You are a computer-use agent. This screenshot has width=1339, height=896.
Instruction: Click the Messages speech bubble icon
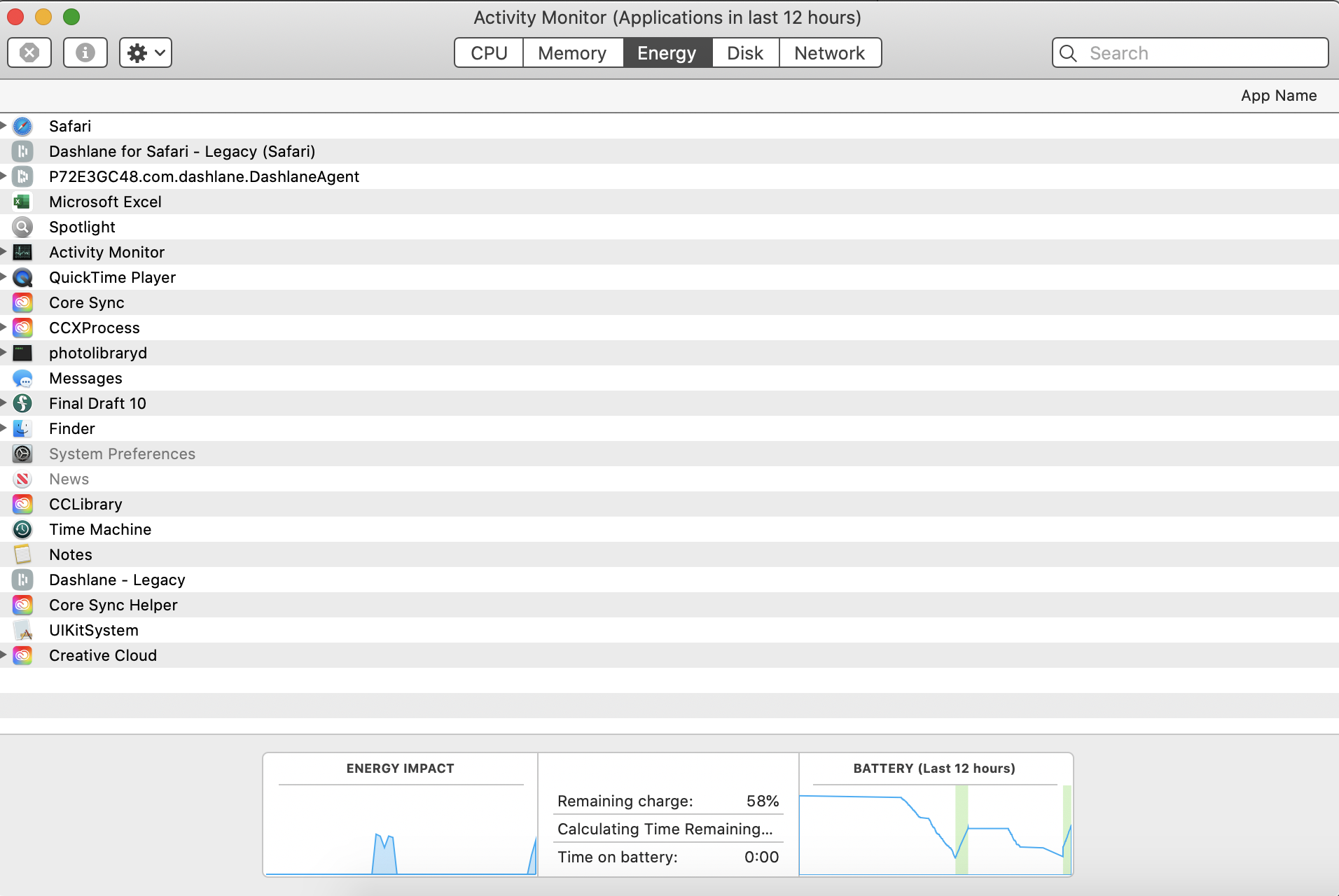(x=22, y=378)
